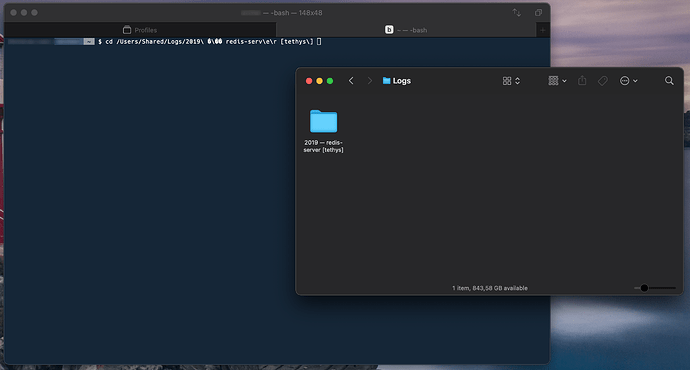Open the Group By items dropdown
Screen dimensions: 690x370
(x=558, y=81)
